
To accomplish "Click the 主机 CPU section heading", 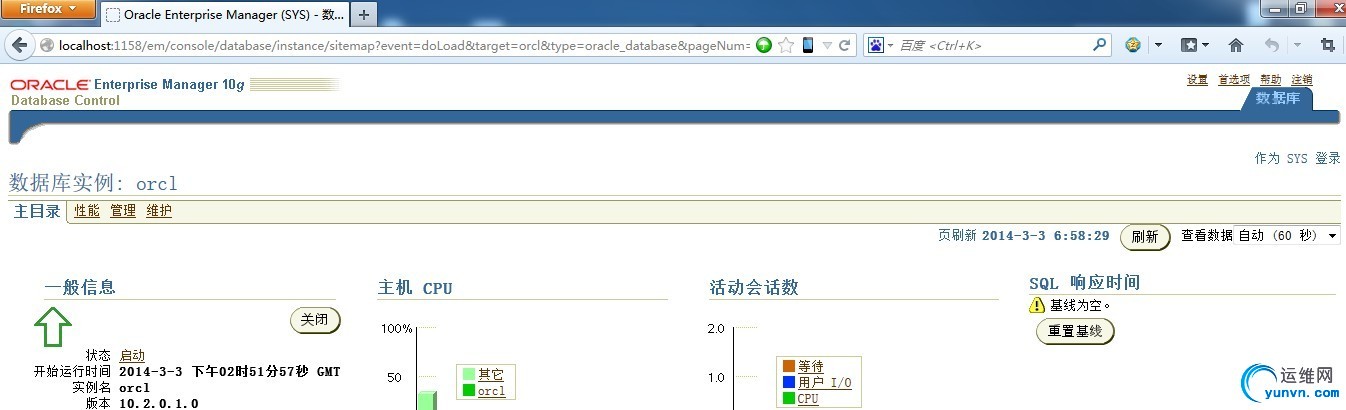I will (x=415, y=288).
